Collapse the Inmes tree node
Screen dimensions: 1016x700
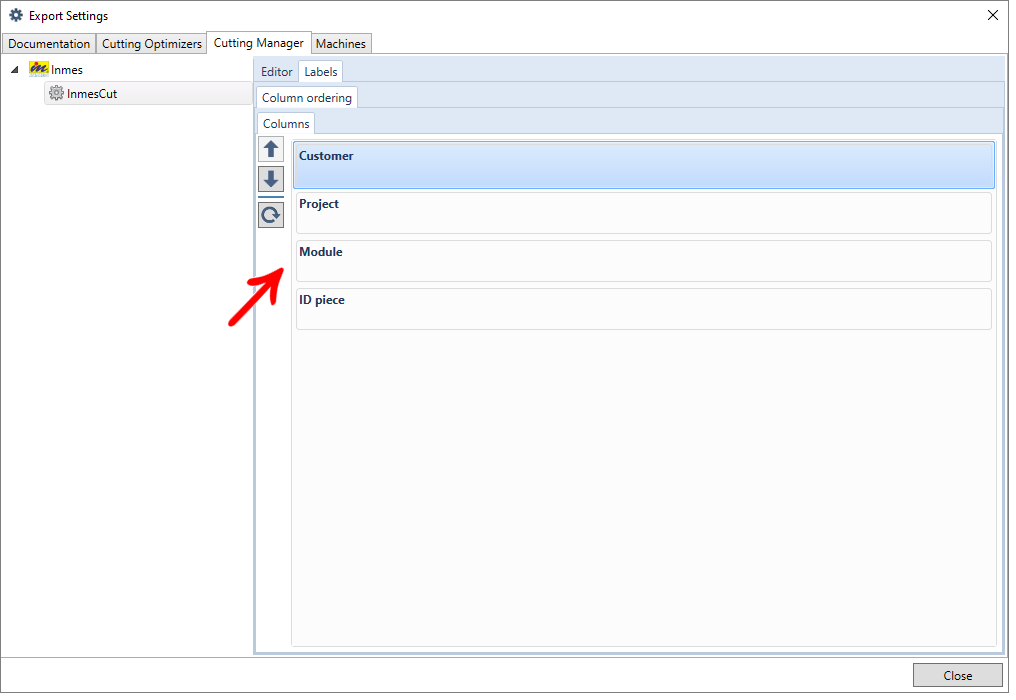tap(15, 69)
